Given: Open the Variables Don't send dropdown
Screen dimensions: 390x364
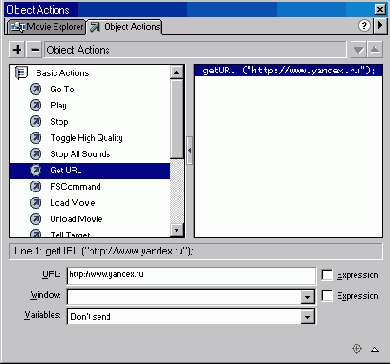Looking at the screenshot, I should tap(307, 316).
